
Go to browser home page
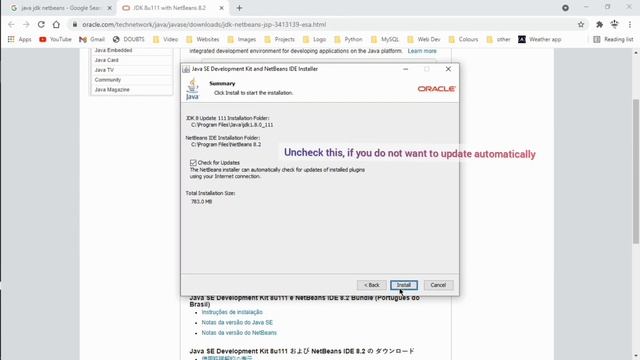tap(56, 24)
